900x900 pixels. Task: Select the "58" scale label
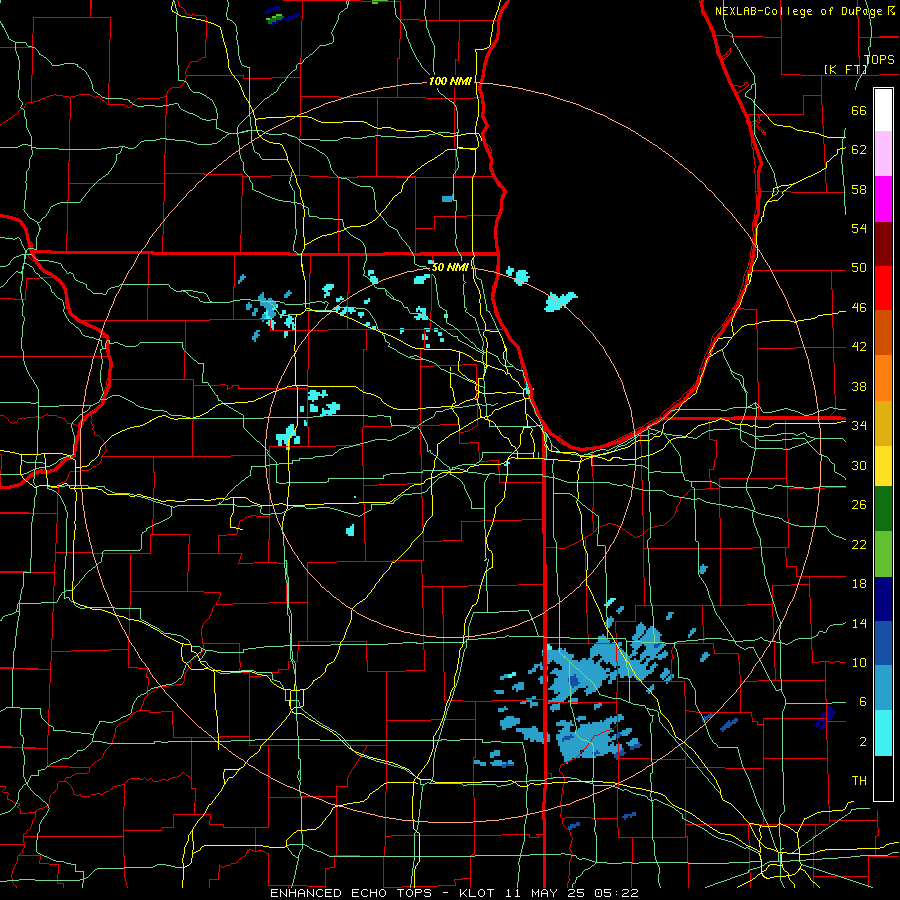coord(859,189)
